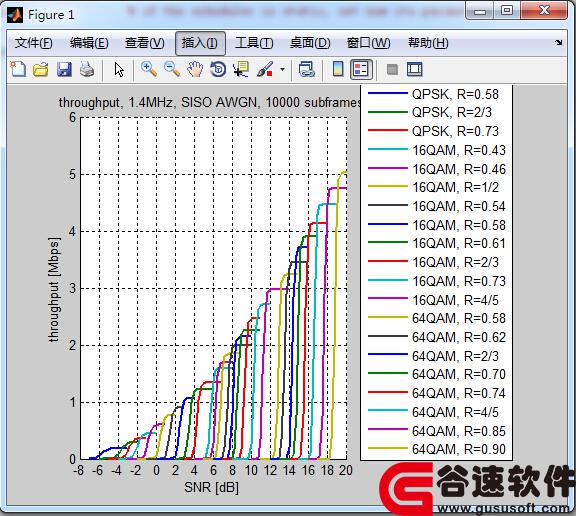Select legend entry 16QAM, R=2/3
Screen dimensions: 576x516
[x=433, y=262]
